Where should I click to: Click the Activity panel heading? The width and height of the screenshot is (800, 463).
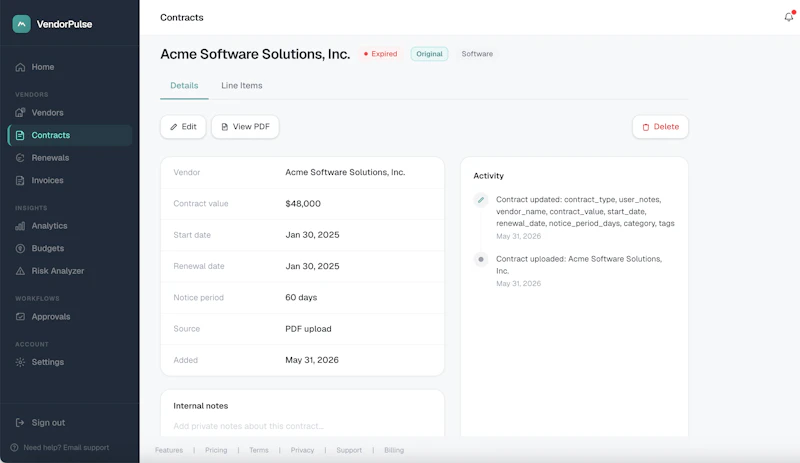[x=488, y=176]
